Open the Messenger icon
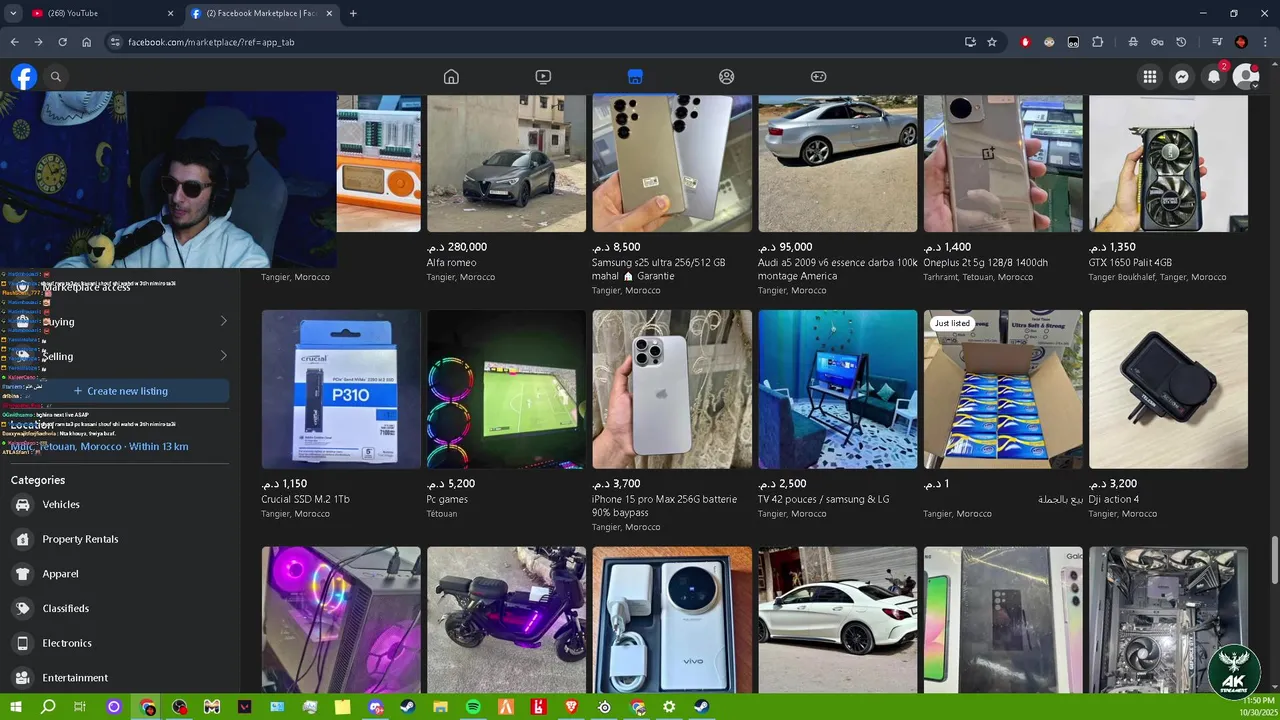Screen dimensions: 1280x720 [1182, 77]
